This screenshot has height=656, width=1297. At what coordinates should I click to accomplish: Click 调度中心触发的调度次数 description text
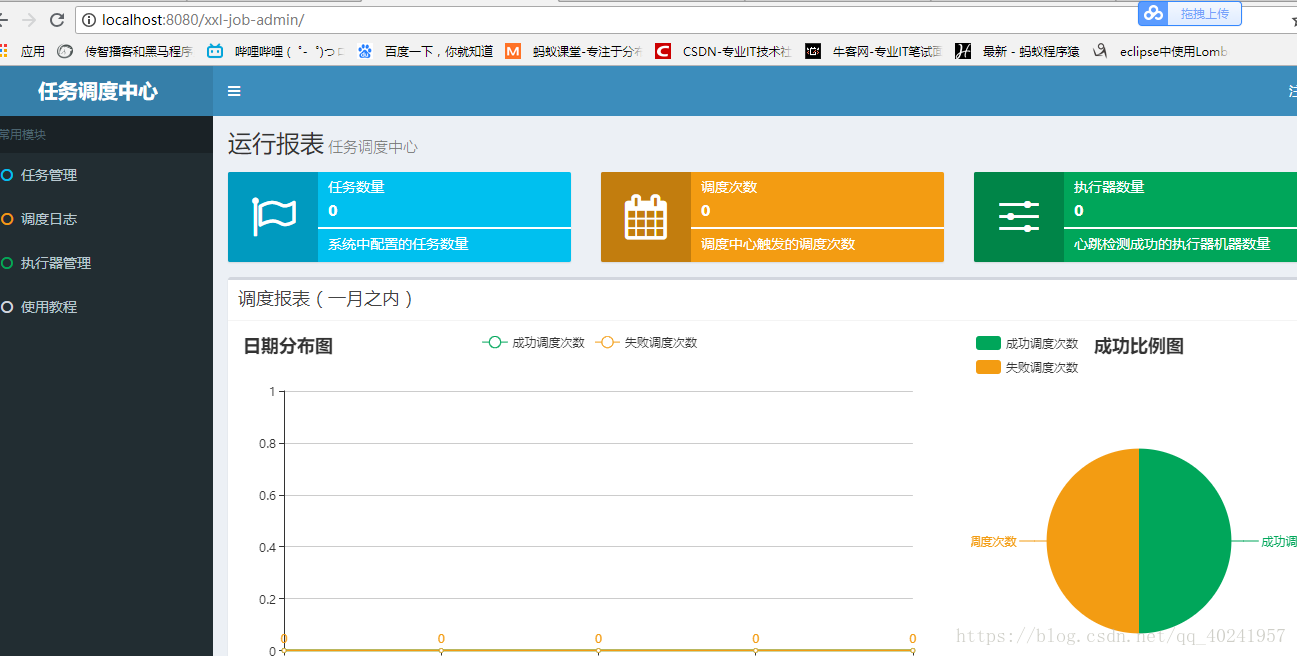pyautogui.click(x=778, y=244)
